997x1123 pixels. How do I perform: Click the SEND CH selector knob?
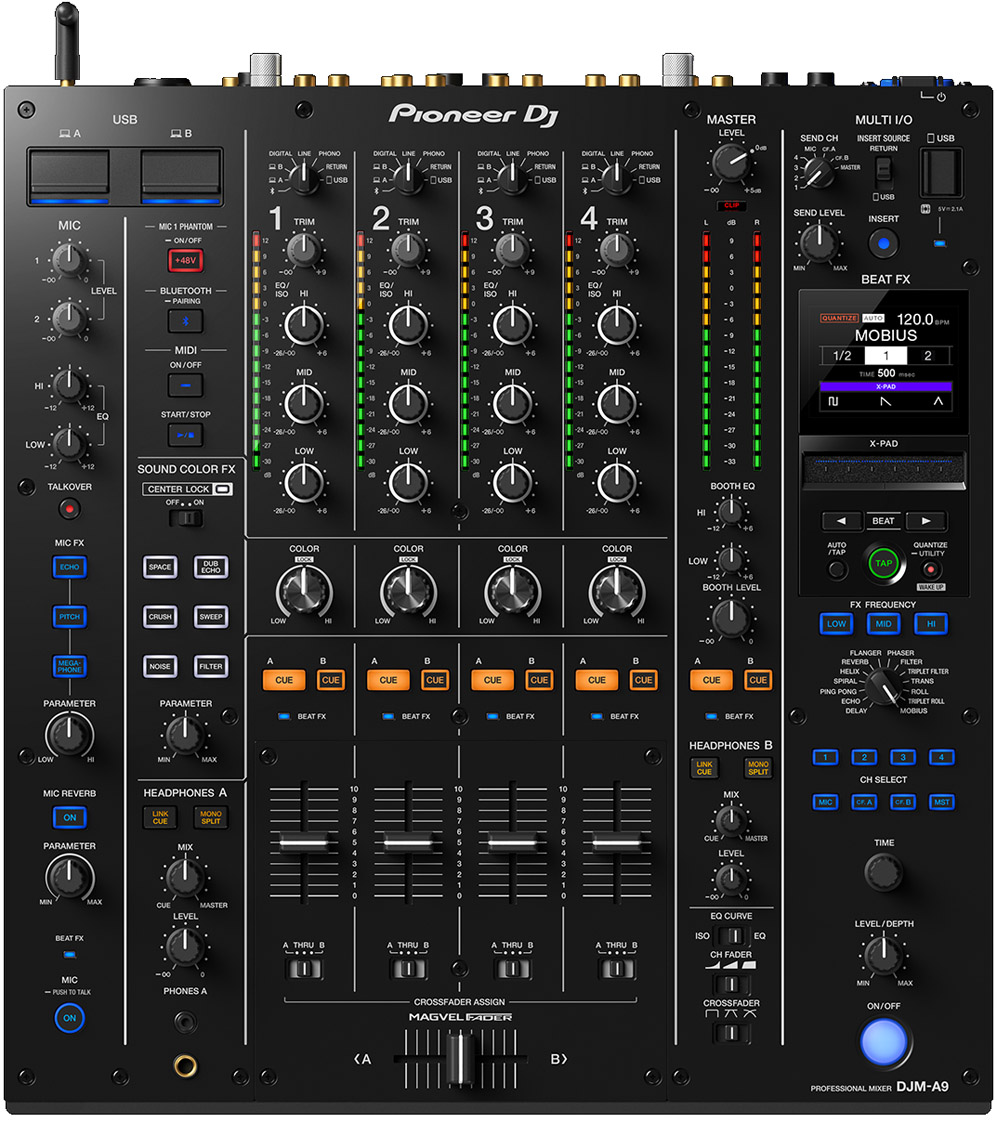[817, 172]
